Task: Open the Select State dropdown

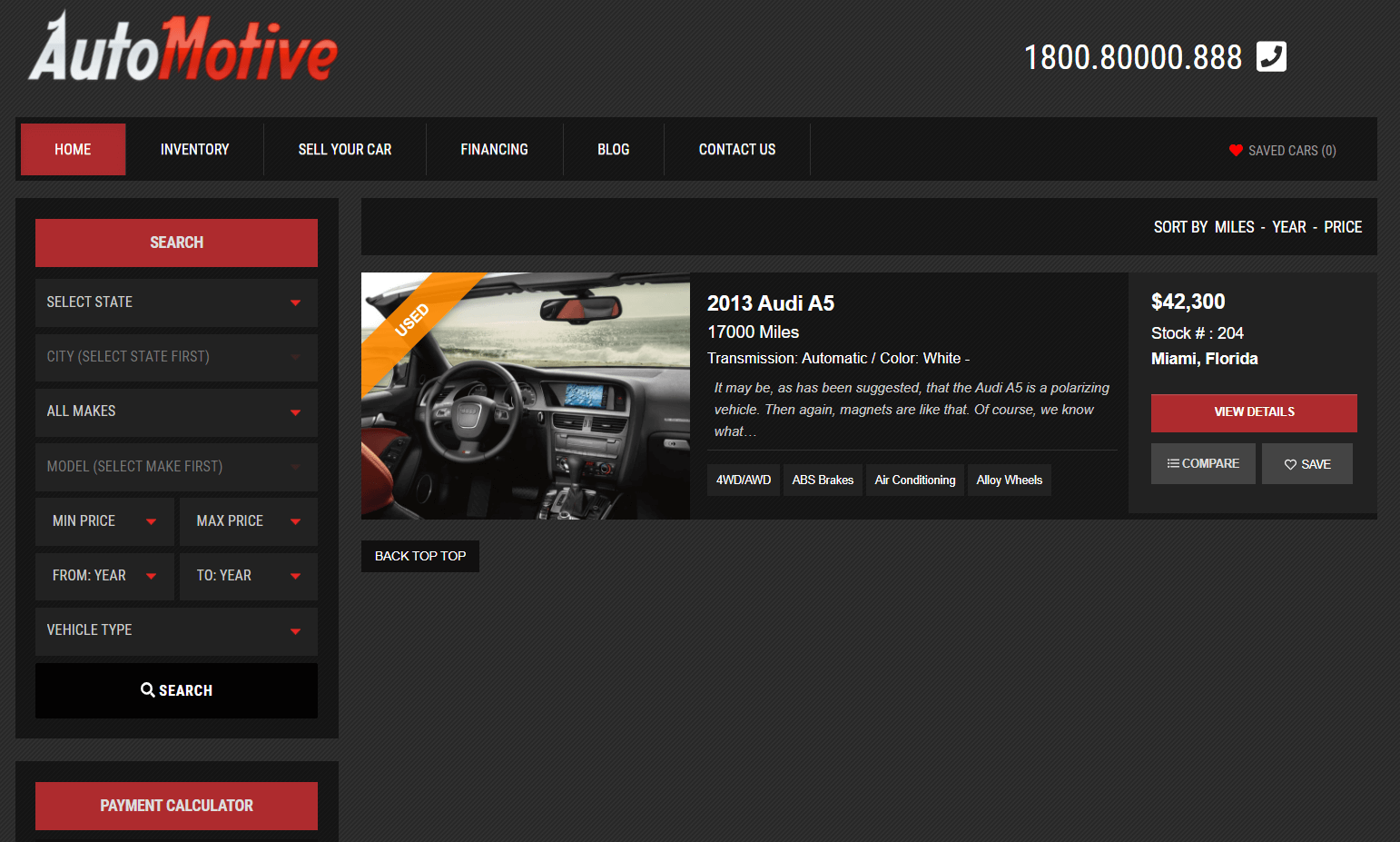Action: [176, 302]
